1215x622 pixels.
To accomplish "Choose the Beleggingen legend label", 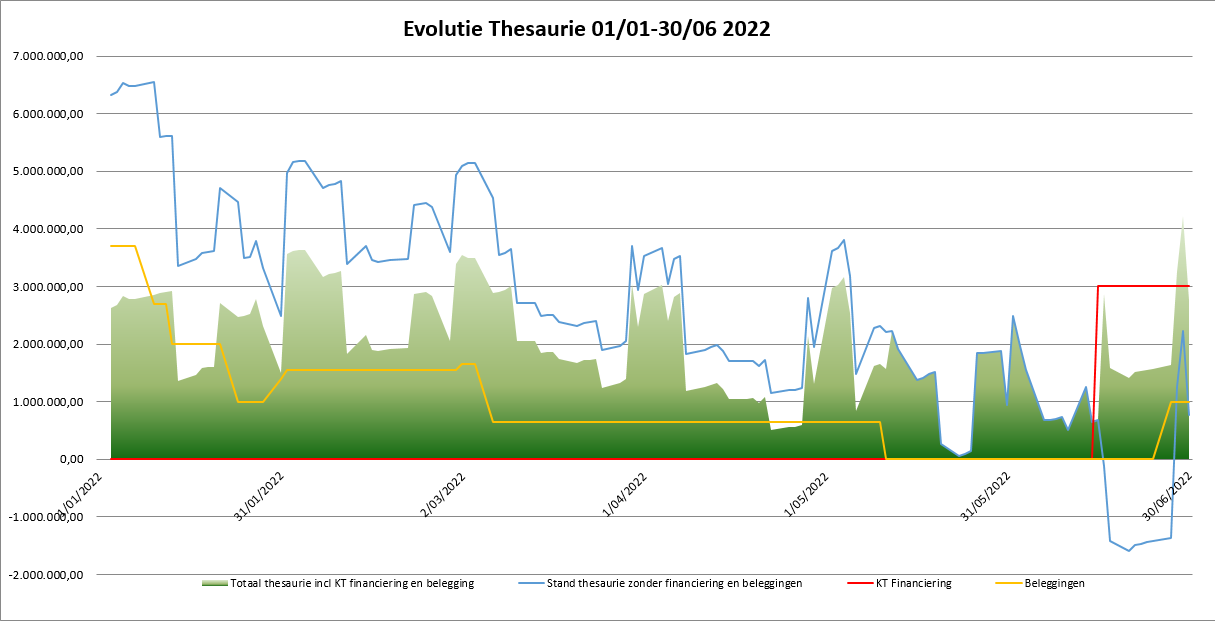I will 1054,583.
